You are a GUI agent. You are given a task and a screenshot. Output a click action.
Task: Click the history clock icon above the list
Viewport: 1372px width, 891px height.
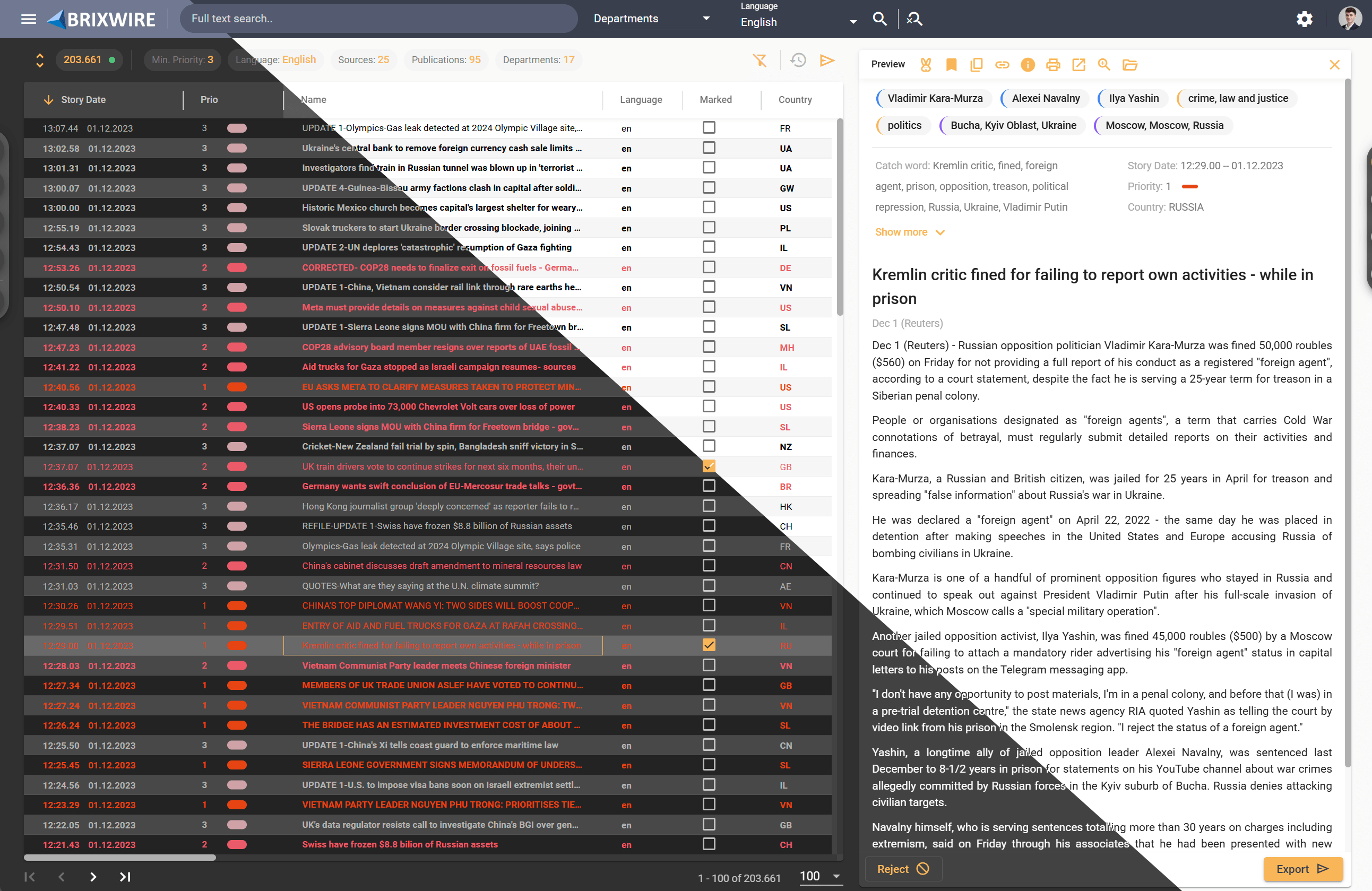pos(798,60)
